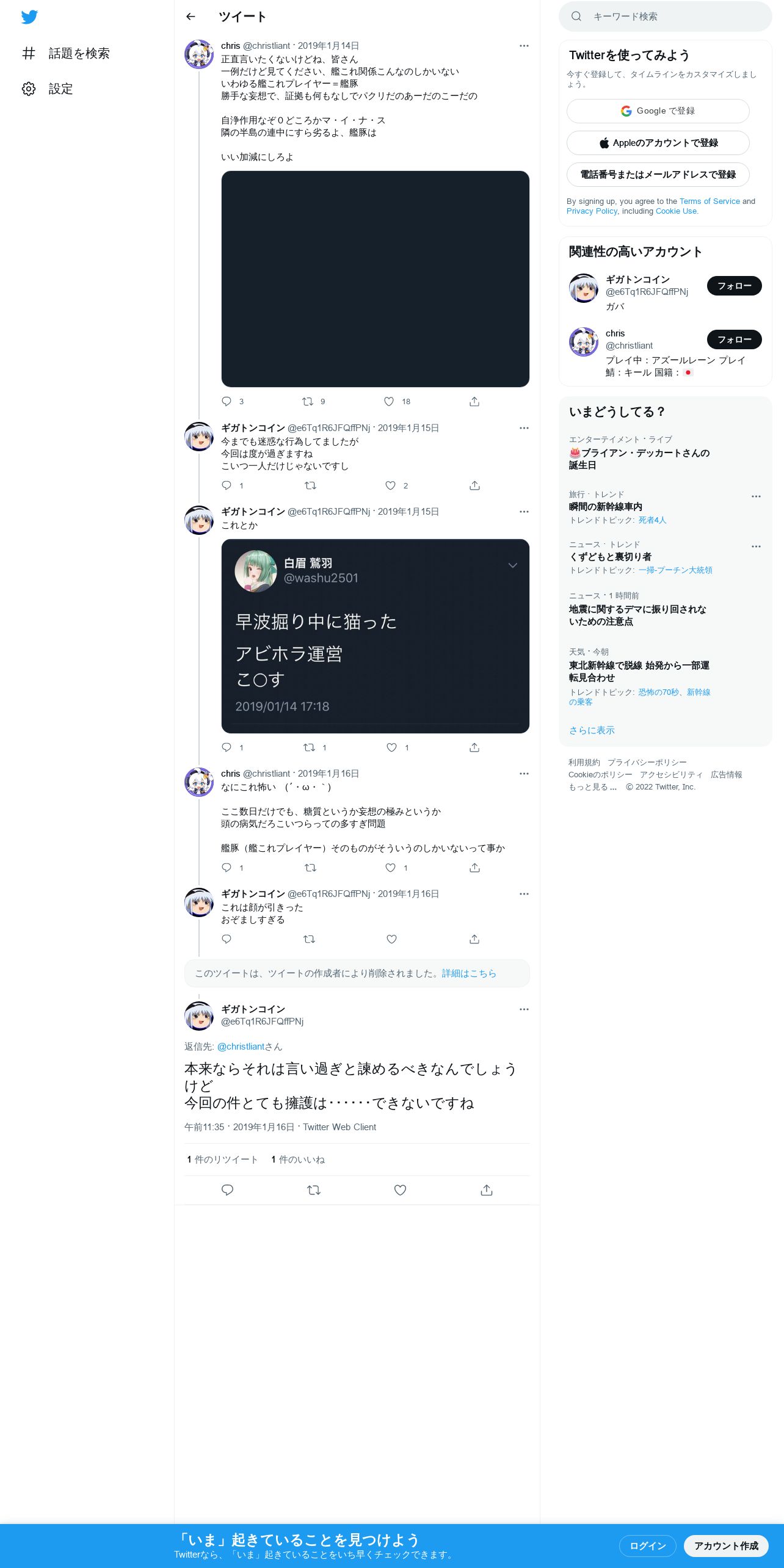Expand the chevron in the 白眉 鷲羽 quoted tweet
The height and width of the screenshot is (1568, 784).
point(513,565)
